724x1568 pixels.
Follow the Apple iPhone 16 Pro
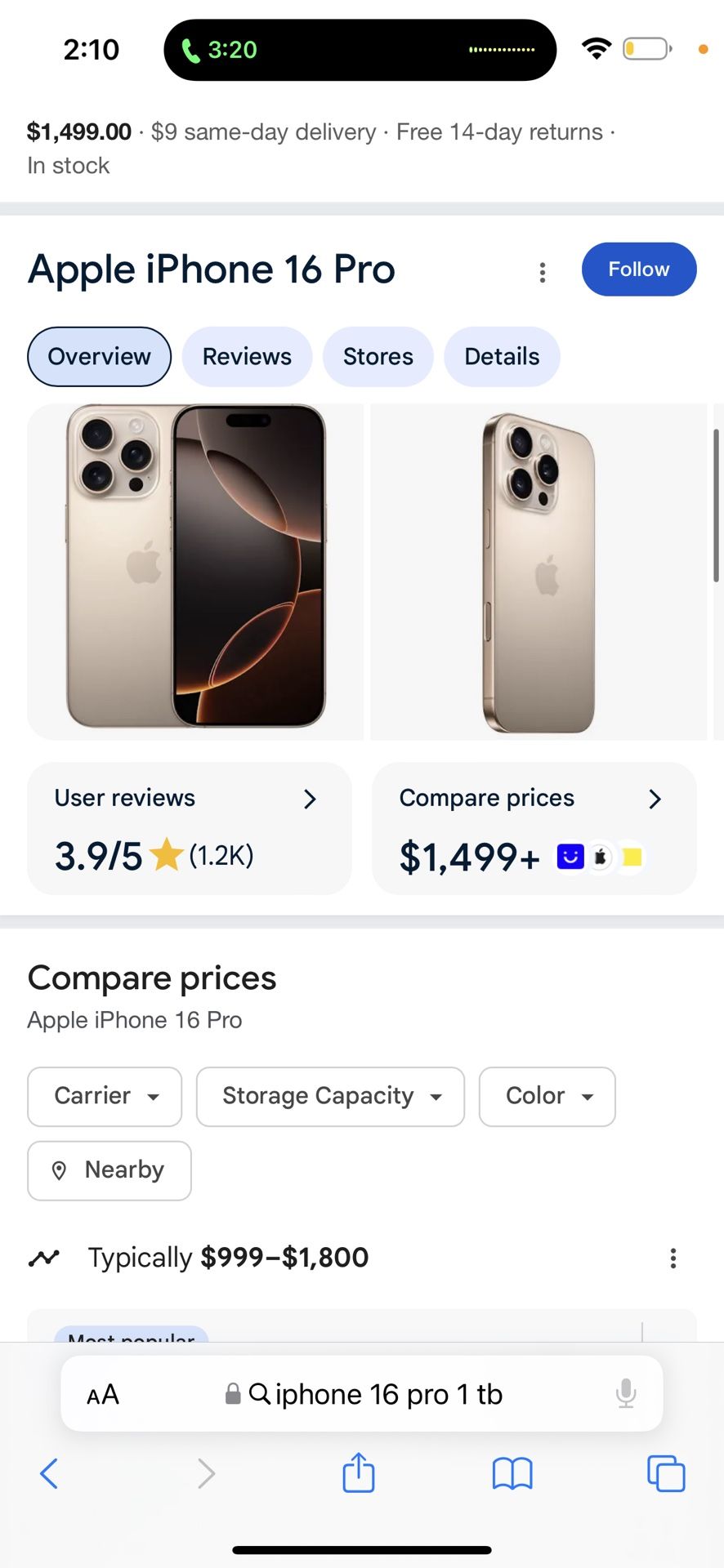point(638,269)
